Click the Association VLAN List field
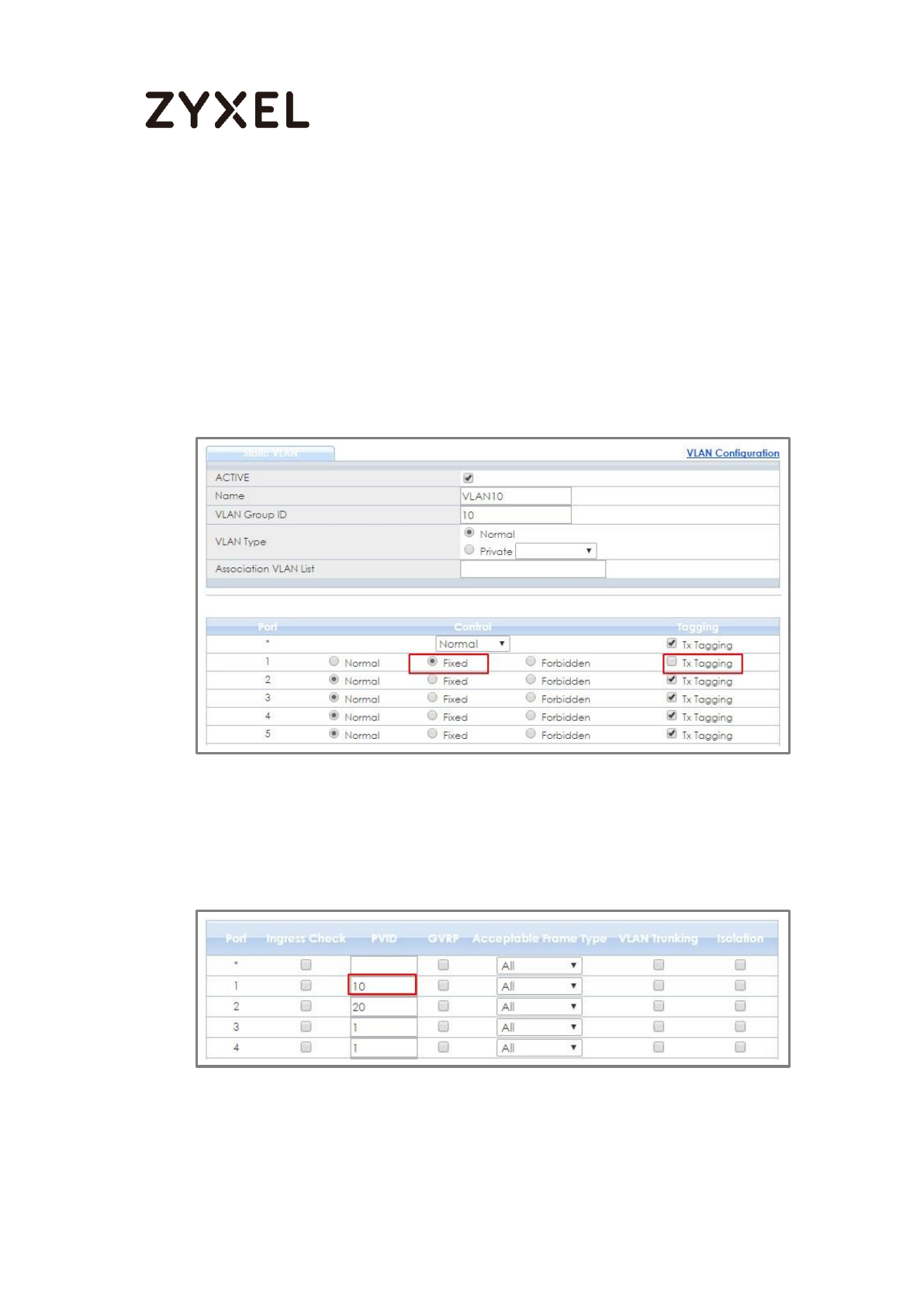Image resolution: width=924 pixels, height=1307 pixels. tap(532, 569)
